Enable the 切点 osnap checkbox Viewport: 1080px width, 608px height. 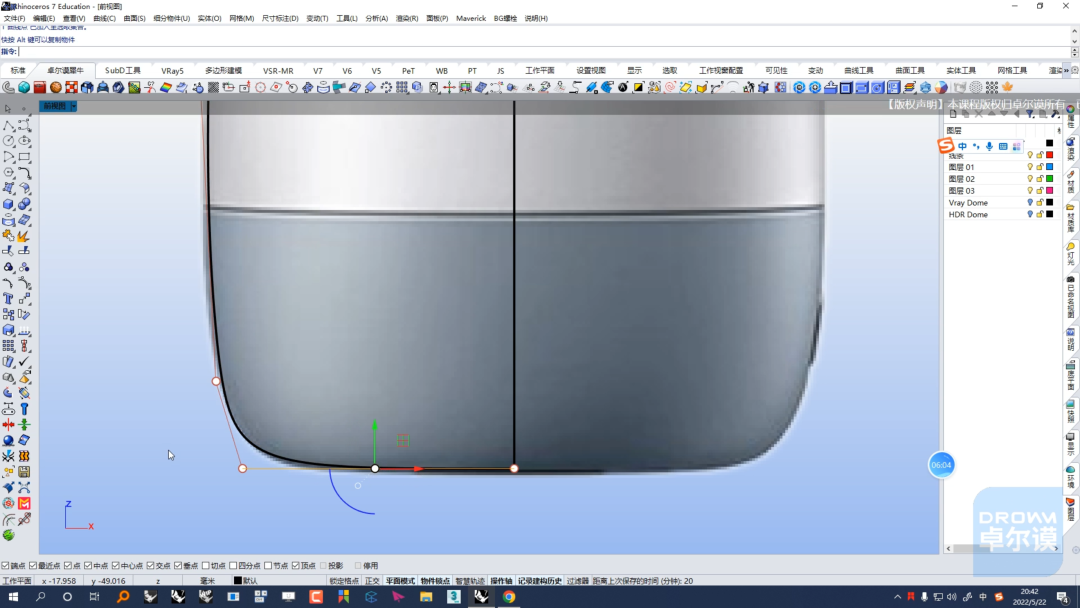click(x=205, y=566)
